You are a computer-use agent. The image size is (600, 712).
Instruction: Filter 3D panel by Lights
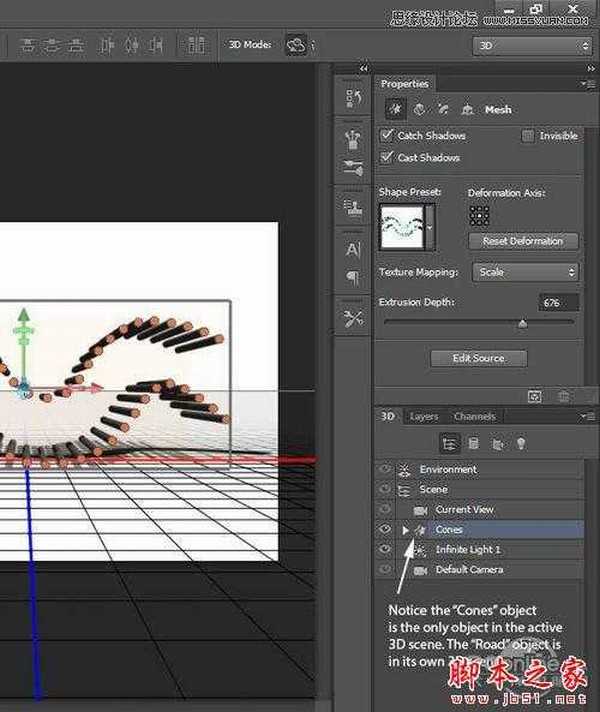tap(521, 443)
